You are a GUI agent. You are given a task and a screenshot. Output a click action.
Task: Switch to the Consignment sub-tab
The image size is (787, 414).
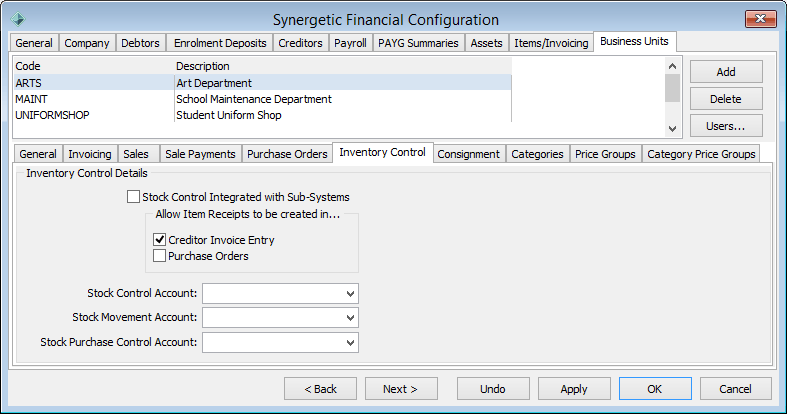[x=468, y=154]
